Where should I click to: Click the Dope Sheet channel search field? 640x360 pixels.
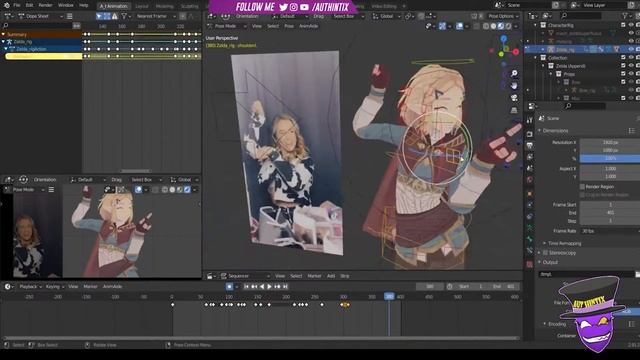[41, 25]
